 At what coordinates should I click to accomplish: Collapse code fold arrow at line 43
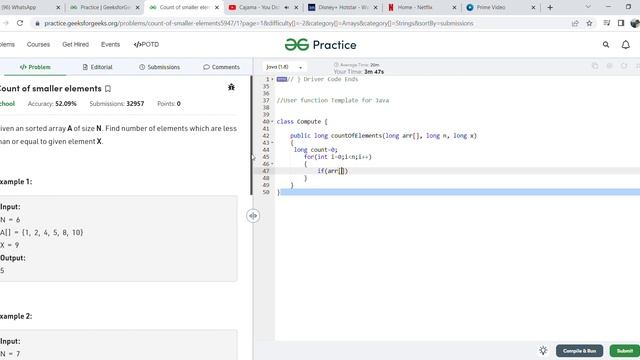tap(272, 143)
